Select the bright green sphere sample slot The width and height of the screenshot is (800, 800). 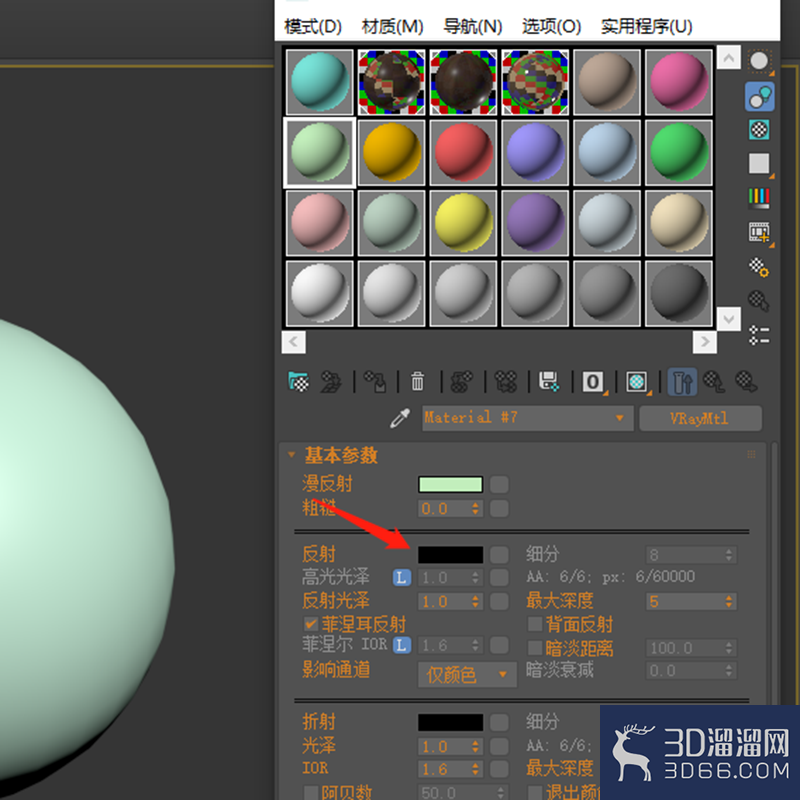(679, 152)
